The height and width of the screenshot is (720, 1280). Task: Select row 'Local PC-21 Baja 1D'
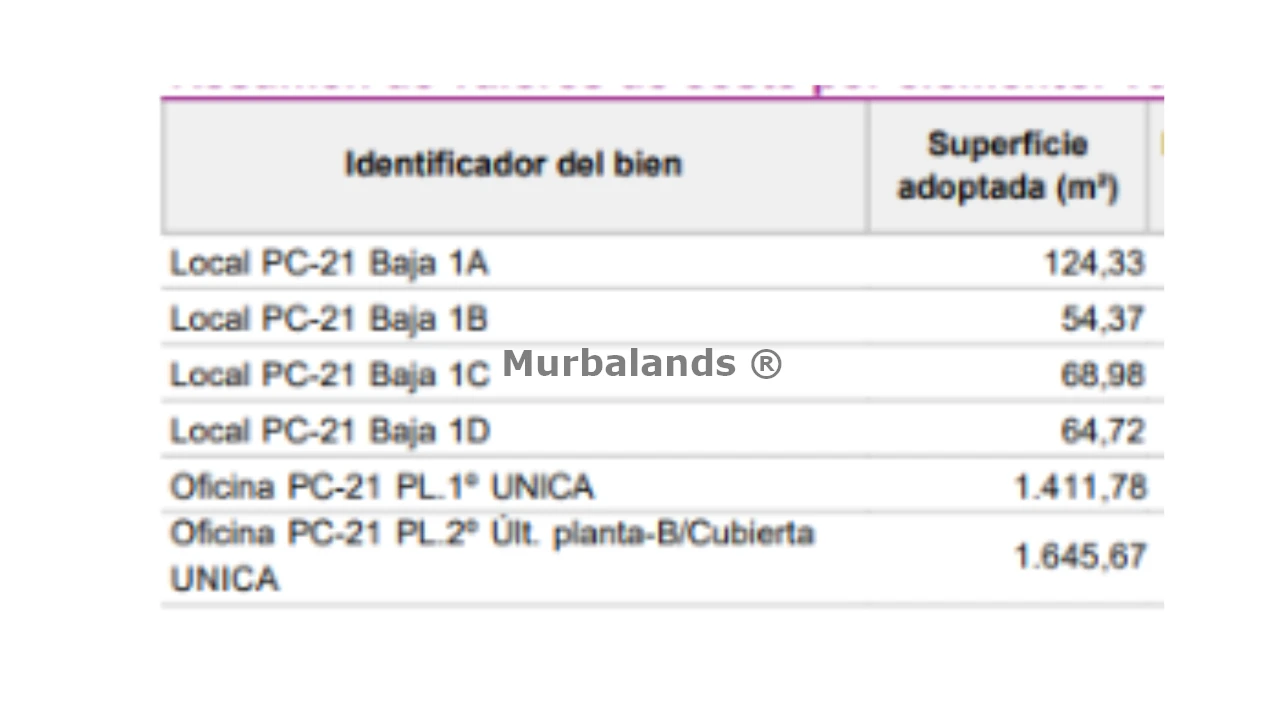tap(662, 430)
